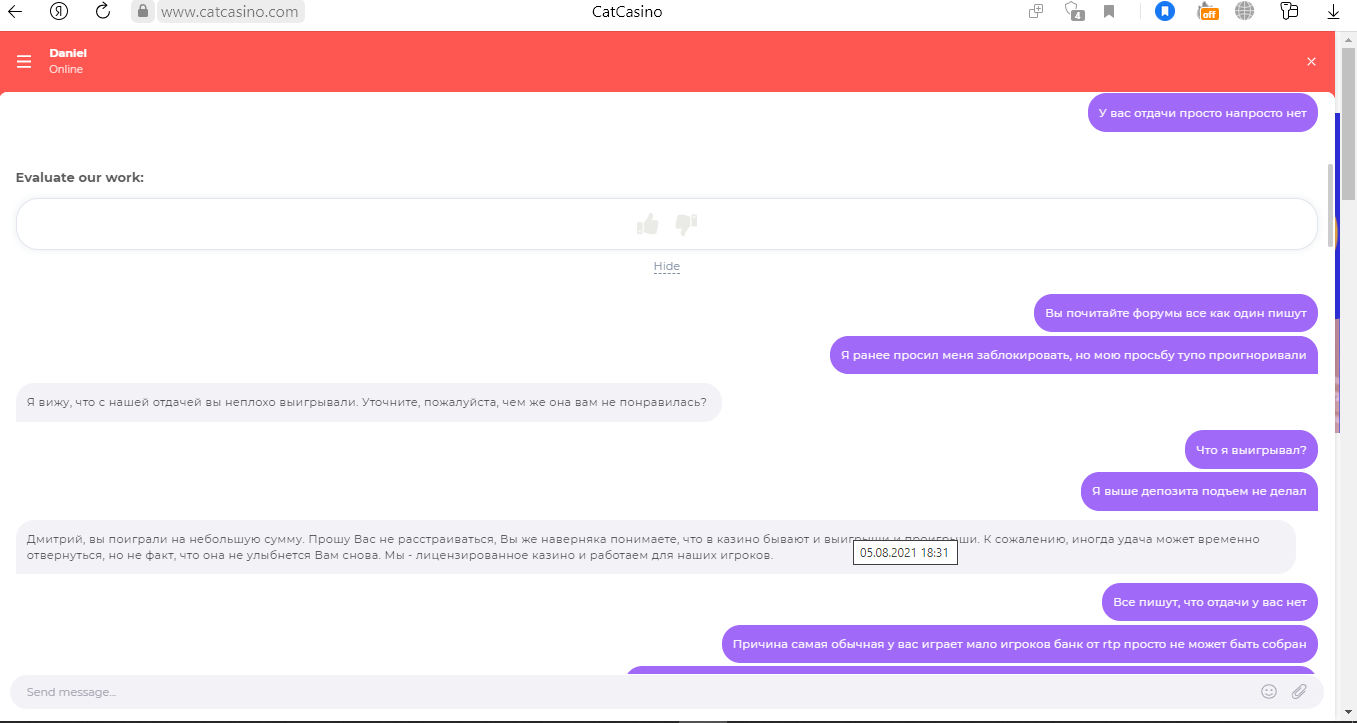Click the lock icon for site security info
The width and height of the screenshot is (1357, 723).
[x=143, y=12]
